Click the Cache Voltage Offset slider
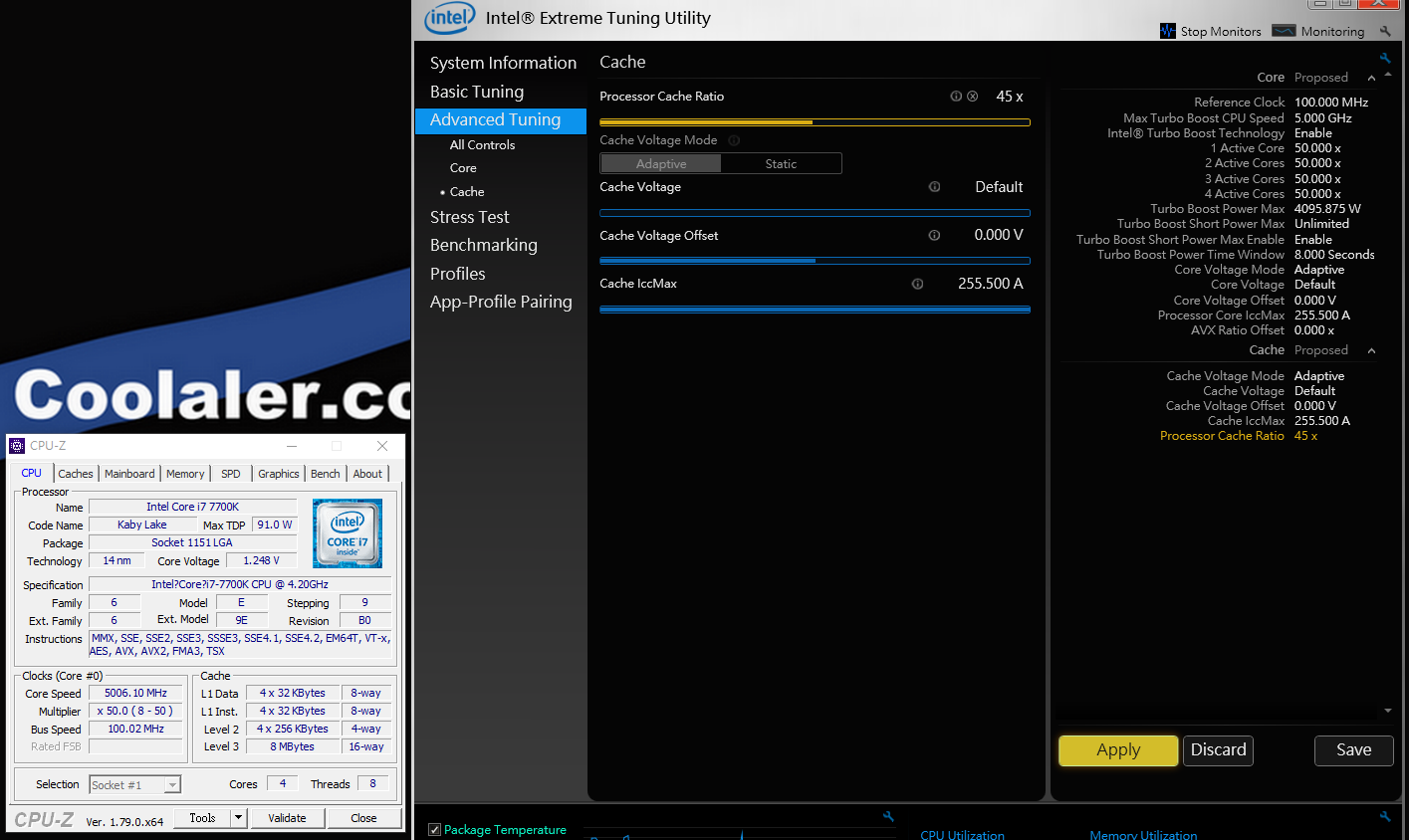Viewport: 1409px width, 840px height. 815,261
